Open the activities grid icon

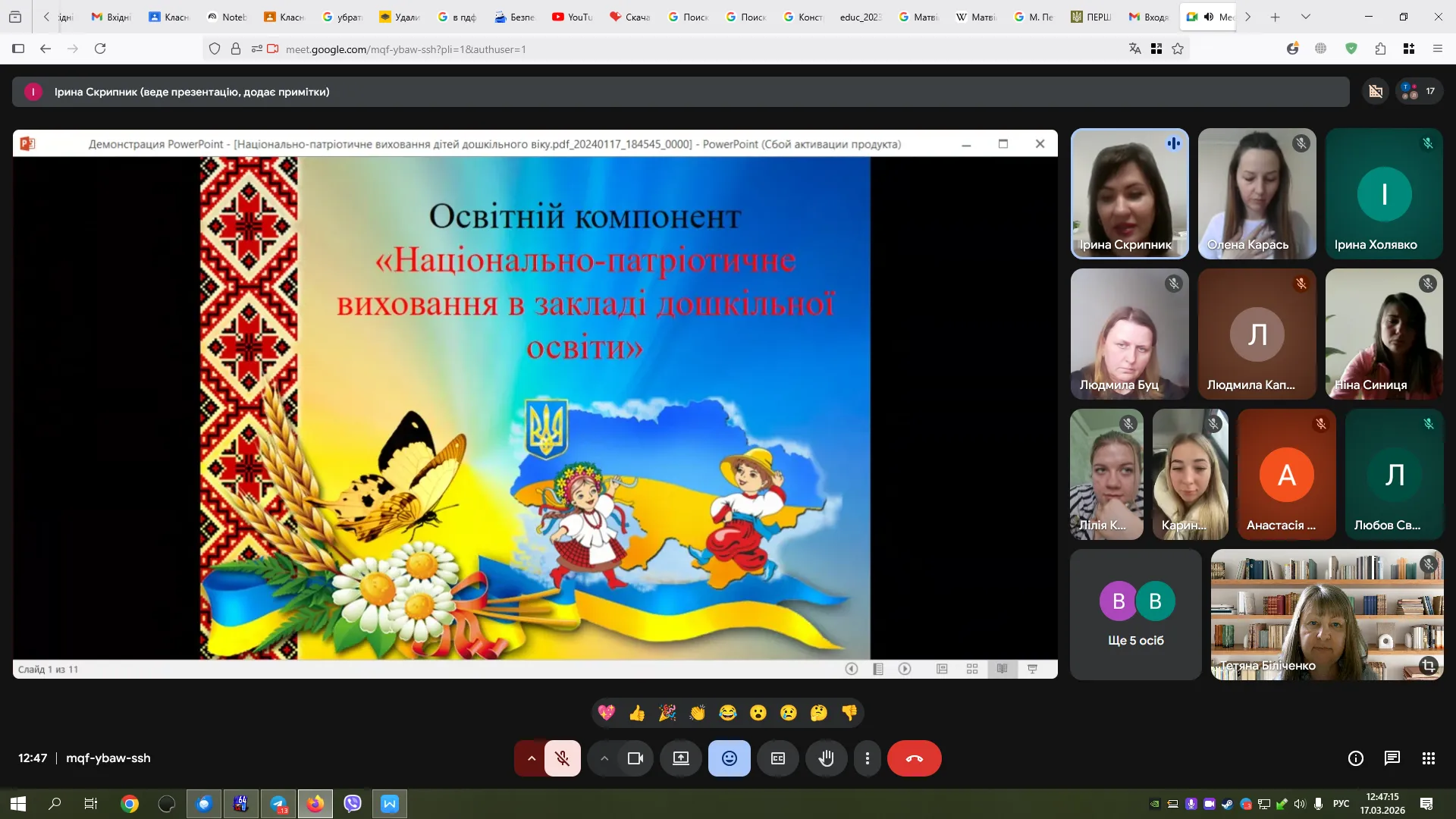point(1428,758)
